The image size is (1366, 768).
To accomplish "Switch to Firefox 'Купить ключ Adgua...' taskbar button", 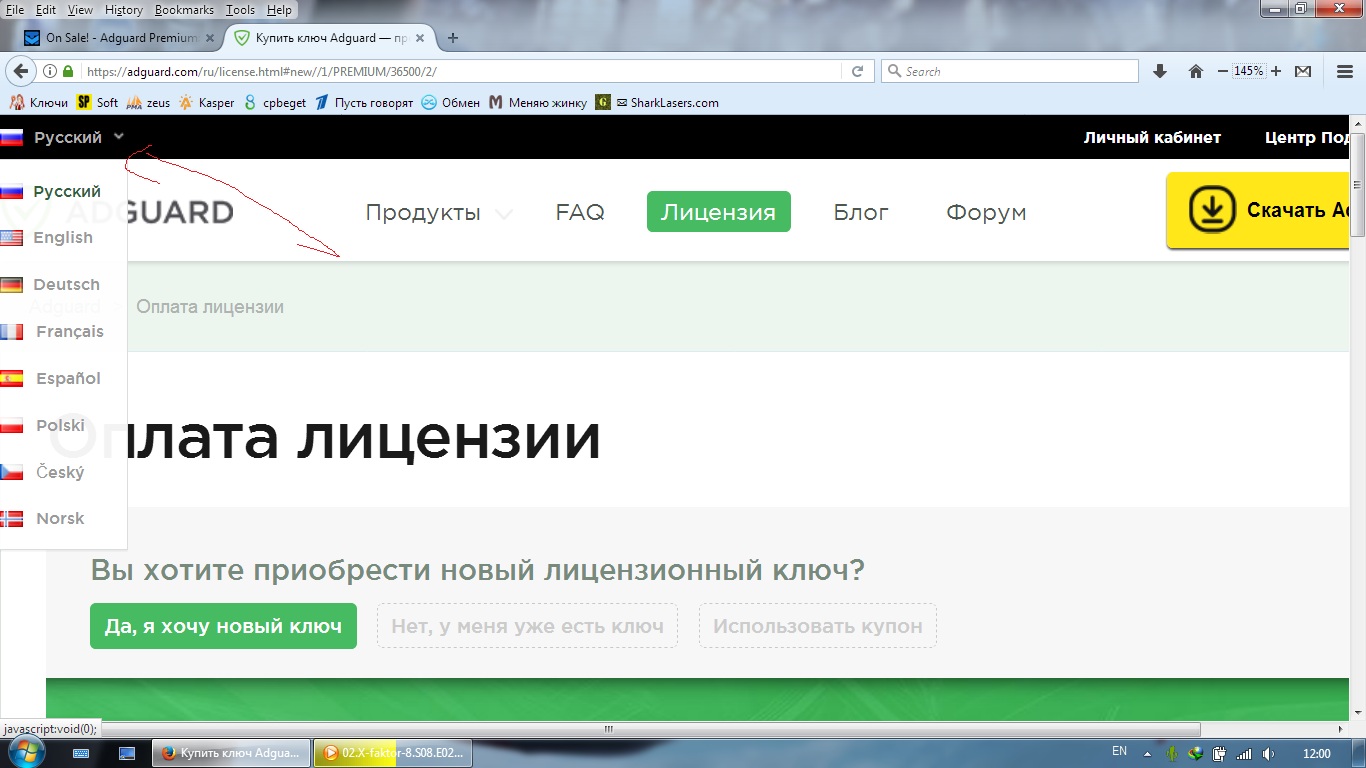I will tap(231, 753).
